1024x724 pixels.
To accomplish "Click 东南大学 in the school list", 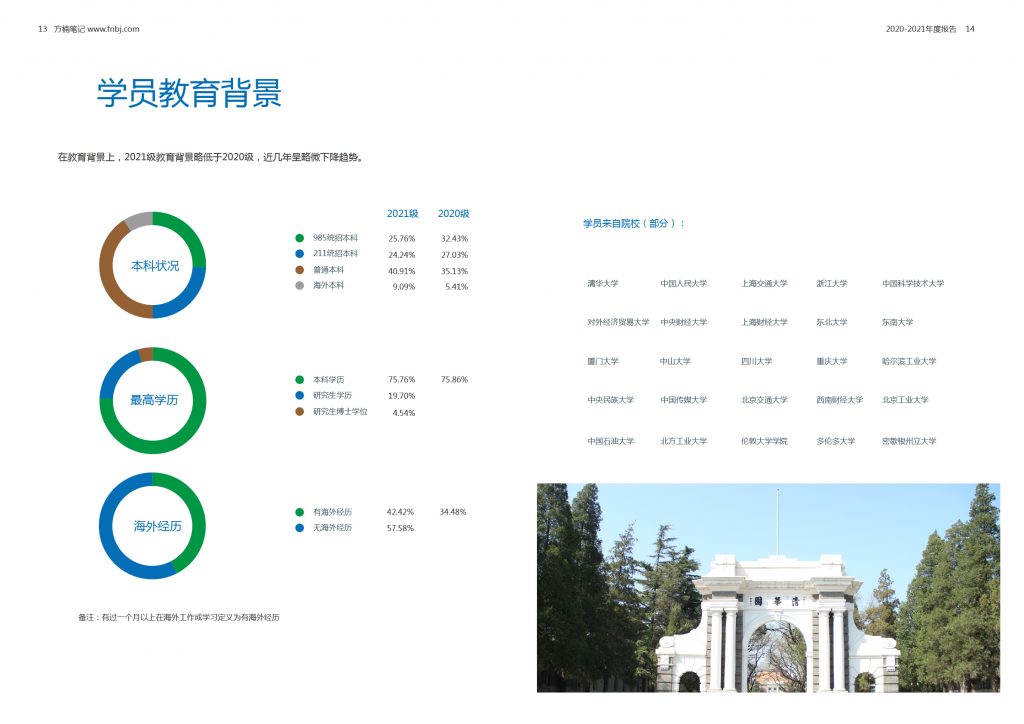I will [x=897, y=322].
